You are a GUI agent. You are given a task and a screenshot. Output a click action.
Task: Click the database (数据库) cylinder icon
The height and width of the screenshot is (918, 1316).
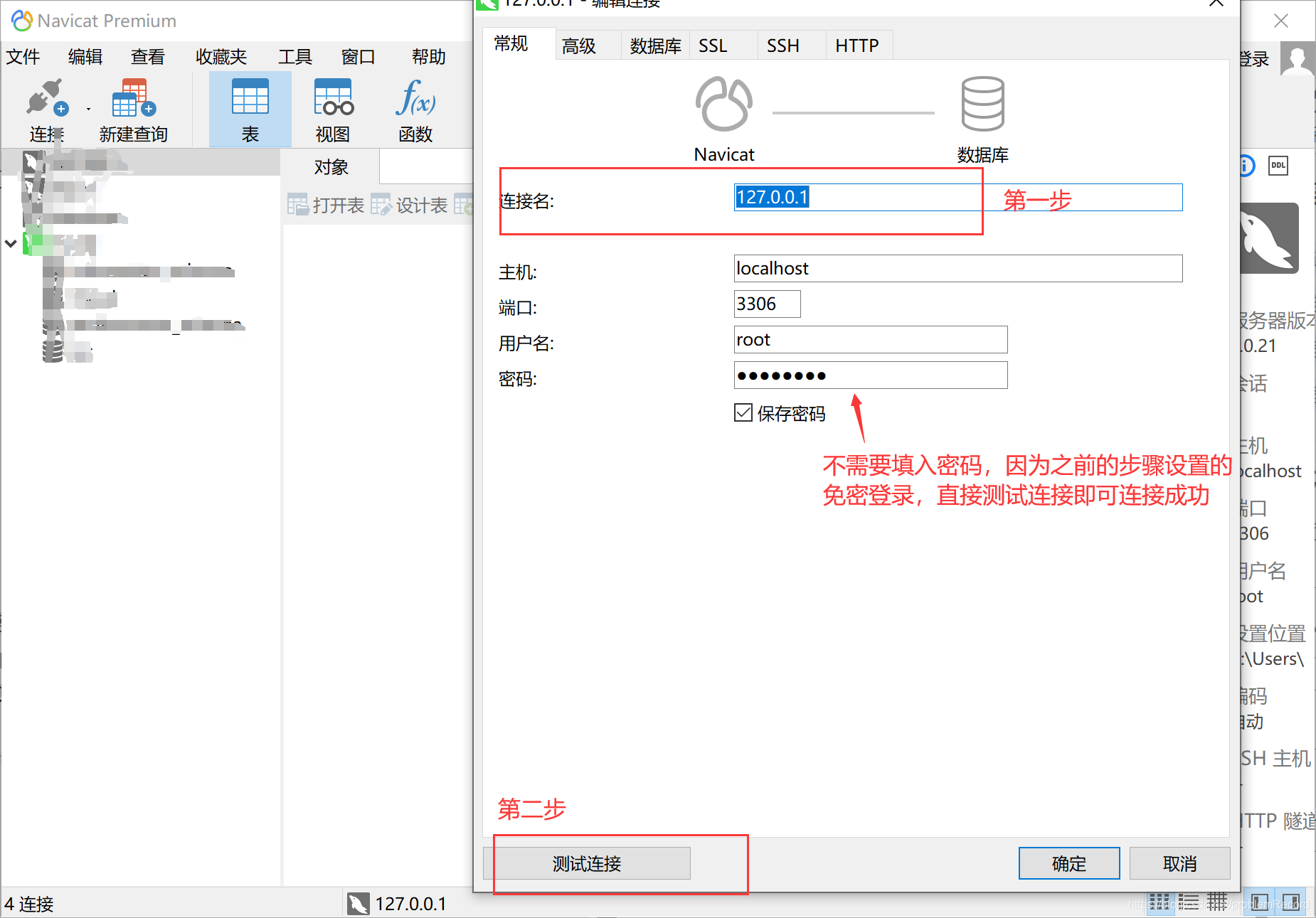[x=982, y=104]
